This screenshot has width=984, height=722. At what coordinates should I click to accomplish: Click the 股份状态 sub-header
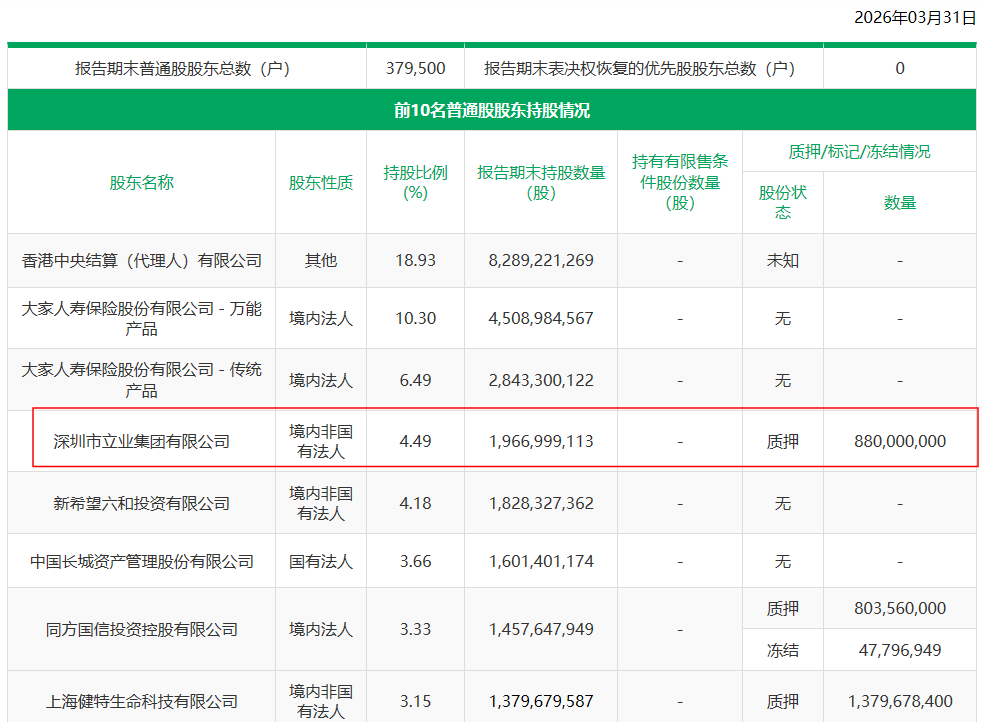[783, 203]
